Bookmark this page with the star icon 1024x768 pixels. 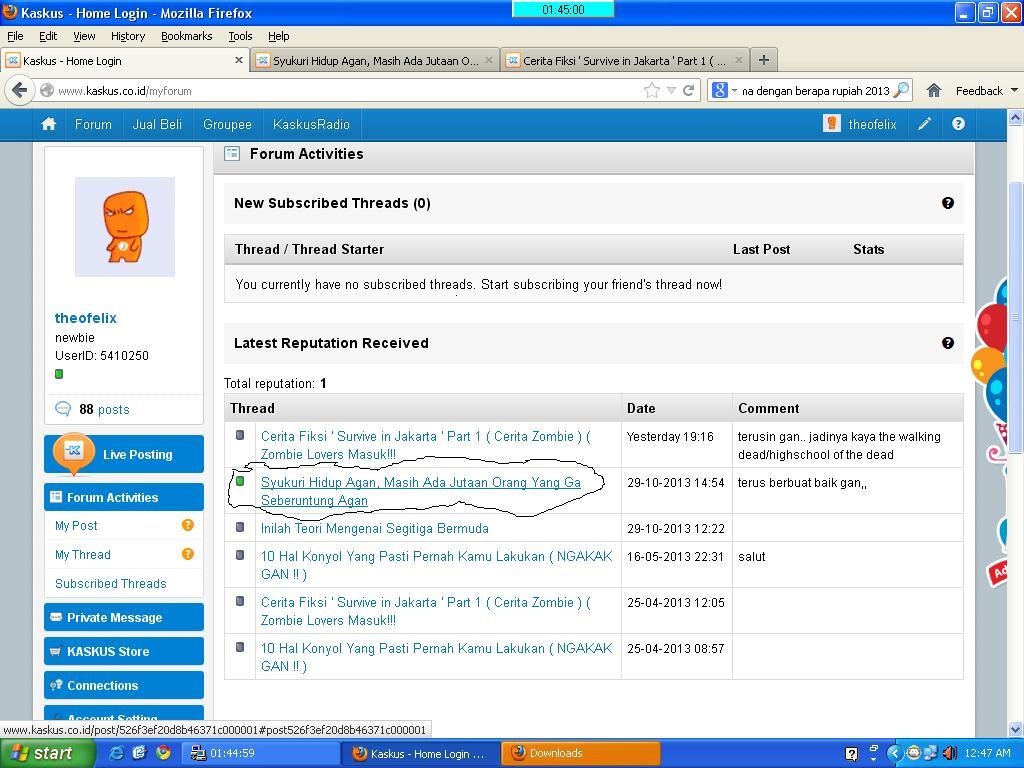[651, 90]
